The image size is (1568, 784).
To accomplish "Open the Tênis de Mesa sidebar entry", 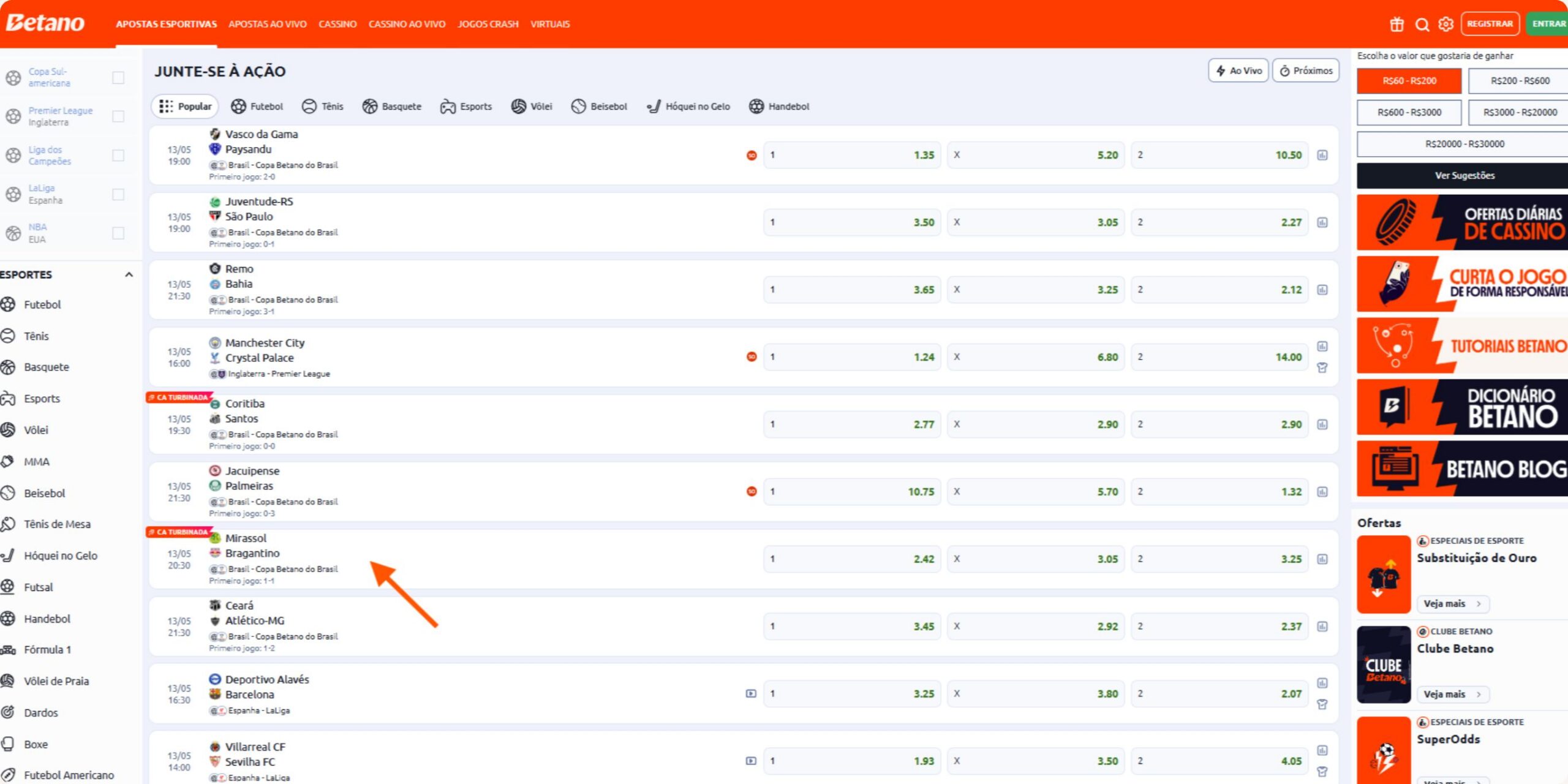I will coord(56,524).
